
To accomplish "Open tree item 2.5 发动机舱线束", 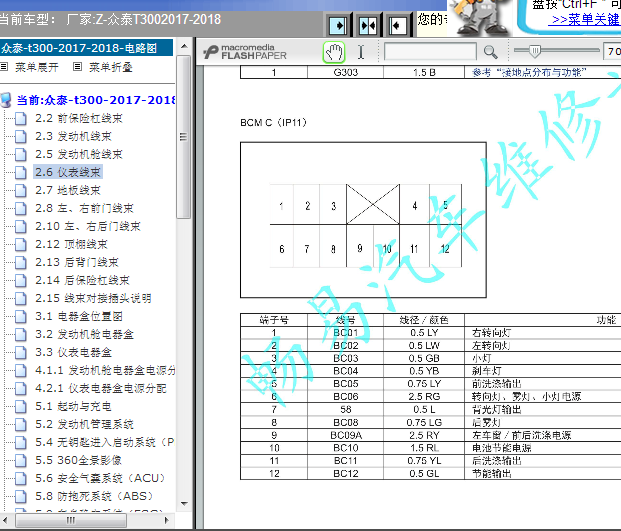I will 79,154.
